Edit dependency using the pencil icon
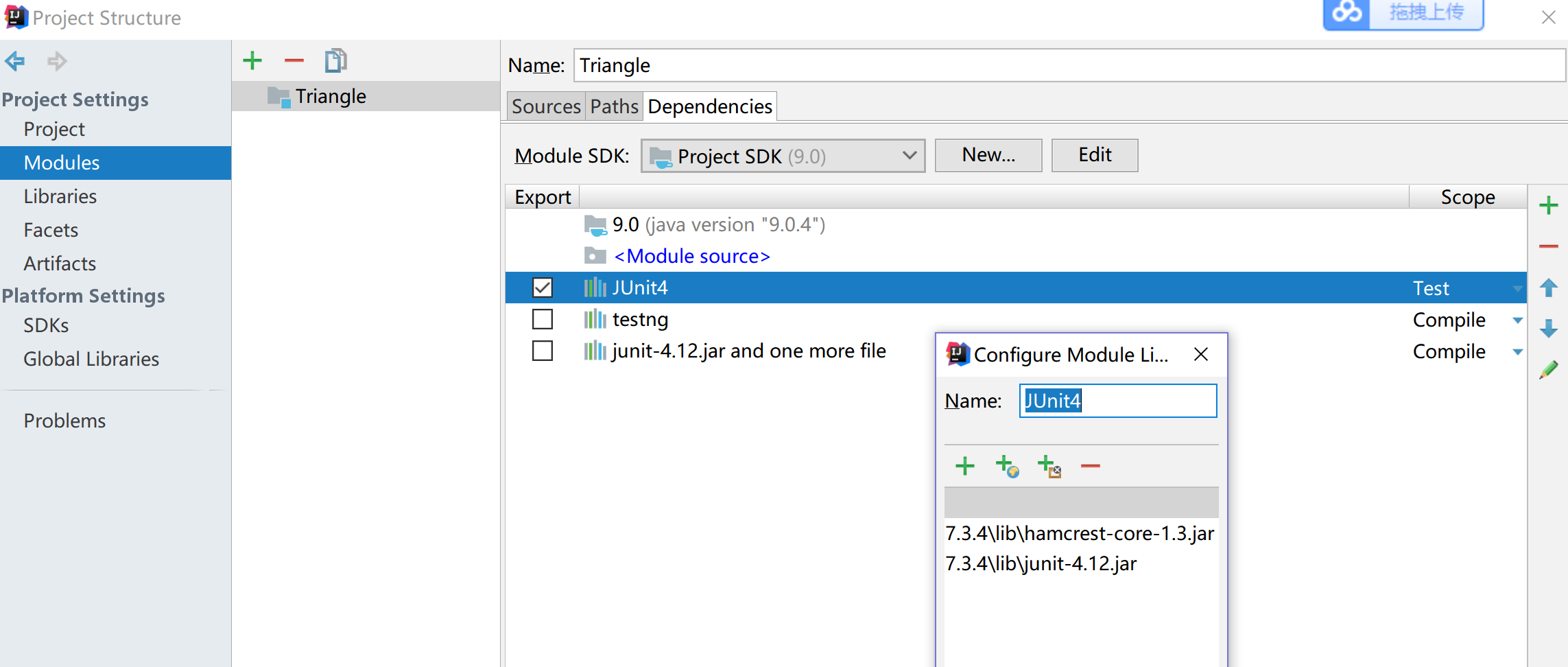 pos(1548,370)
